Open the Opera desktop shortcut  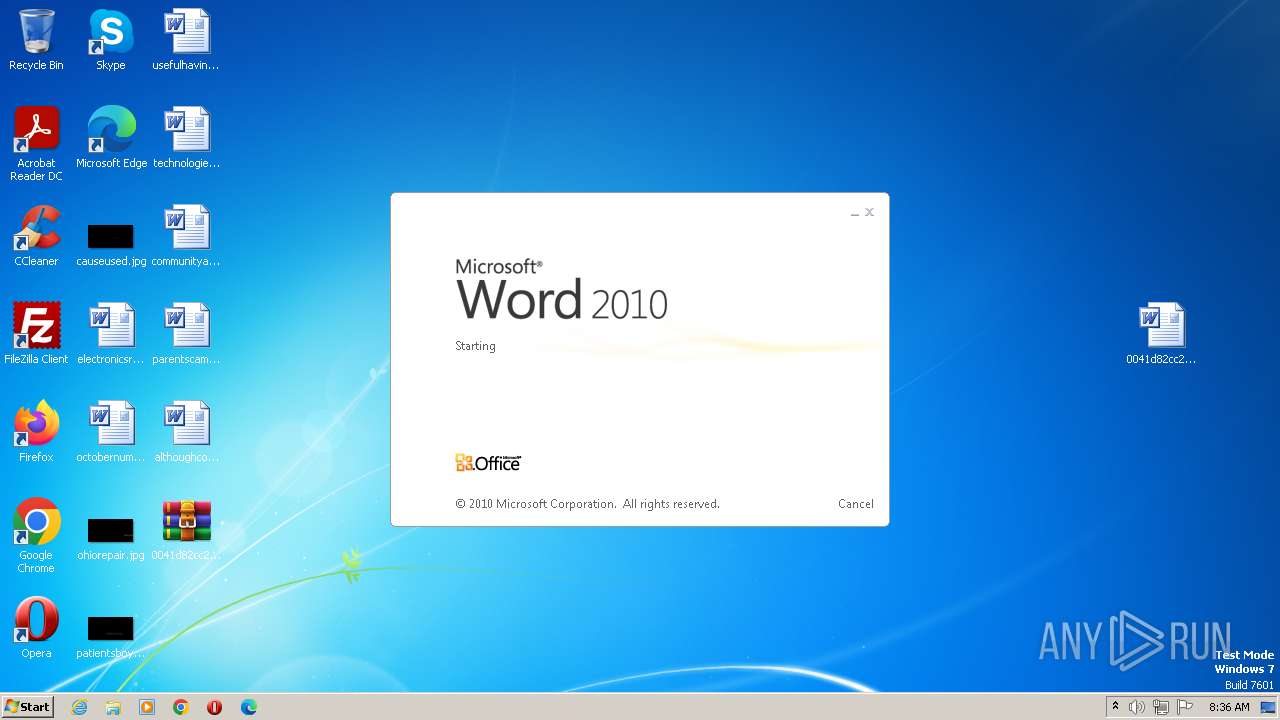click(x=36, y=628)
